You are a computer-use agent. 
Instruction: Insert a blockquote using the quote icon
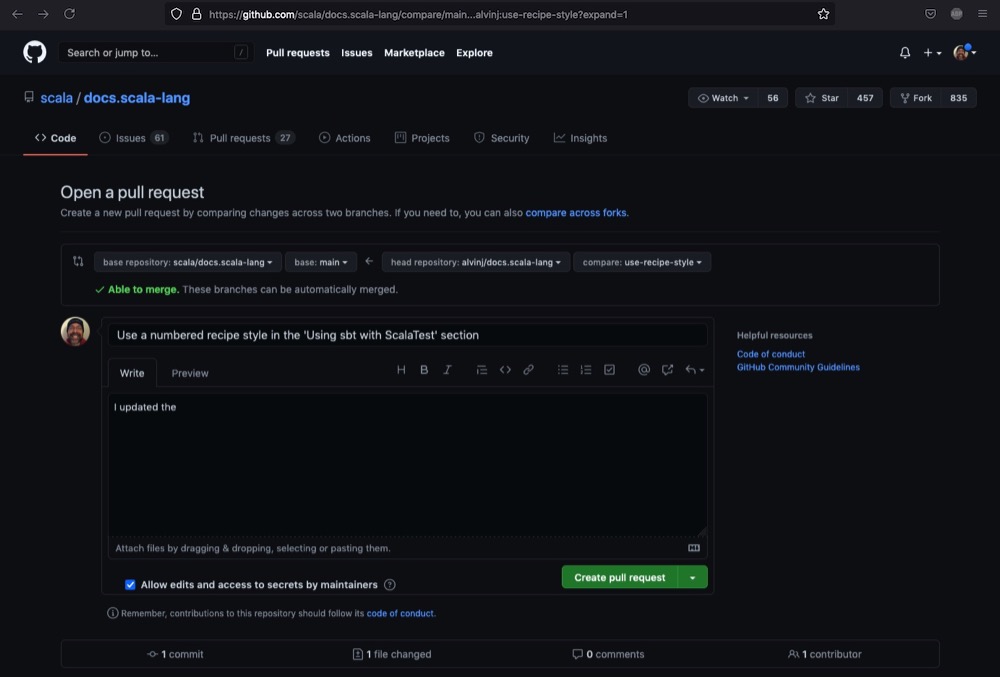tap(481, 369)
